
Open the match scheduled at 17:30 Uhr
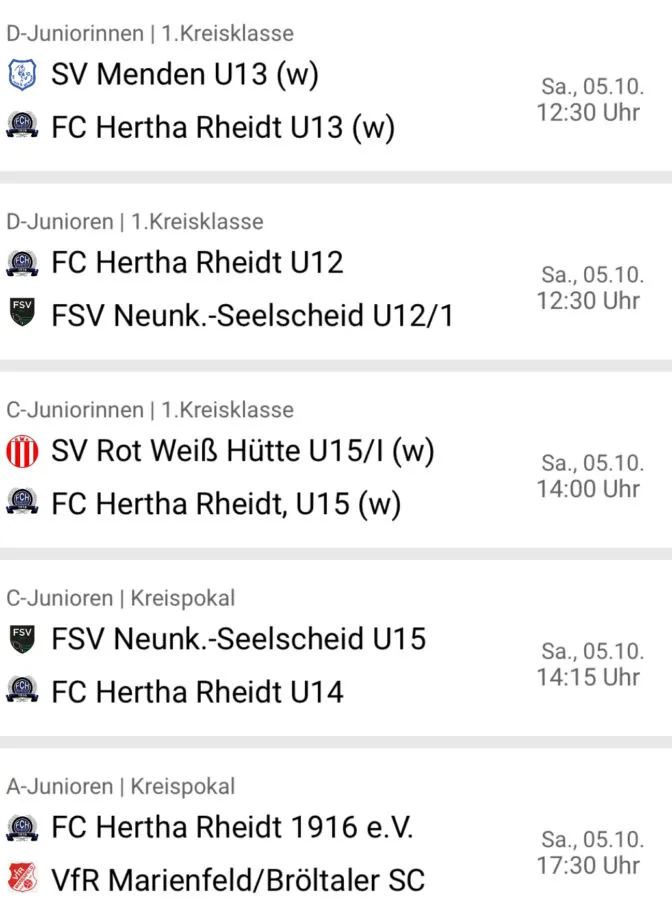point(336,839)
